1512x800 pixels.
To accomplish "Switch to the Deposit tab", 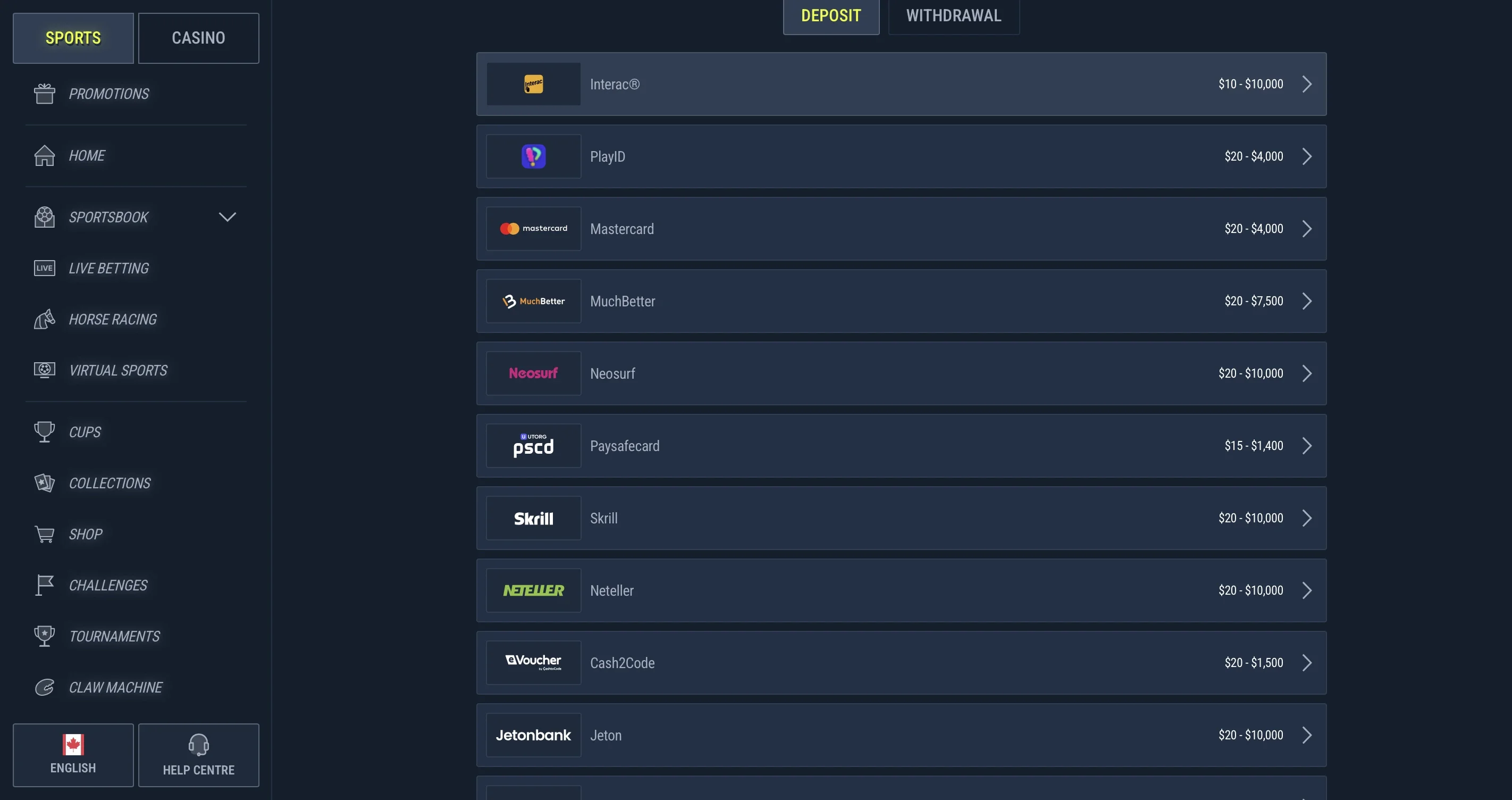I will click(x=831, y=16).
